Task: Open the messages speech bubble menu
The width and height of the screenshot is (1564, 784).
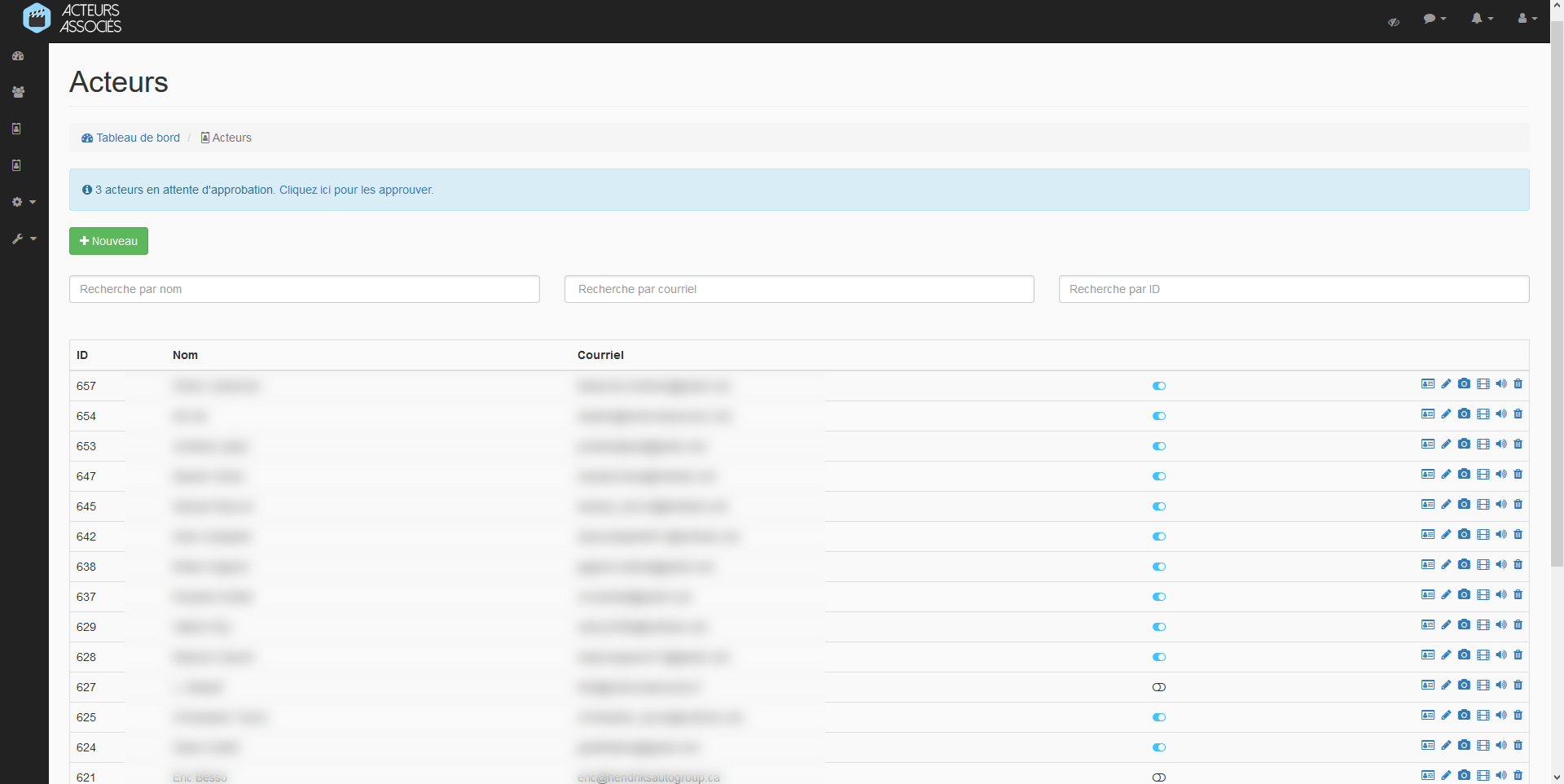Action: point(1434,19)
